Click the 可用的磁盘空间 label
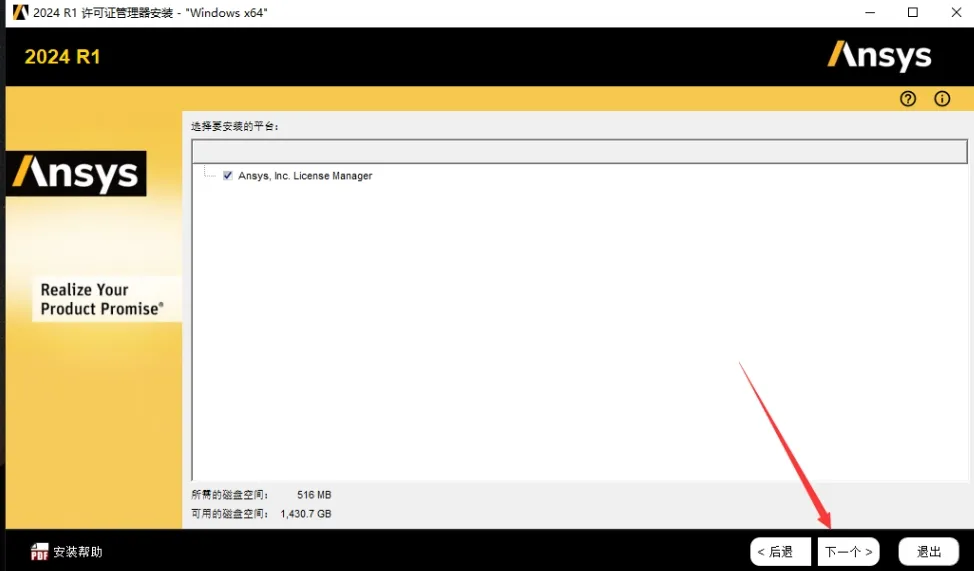The height and width of the screenshot is (571, 974). coord(230,514)
